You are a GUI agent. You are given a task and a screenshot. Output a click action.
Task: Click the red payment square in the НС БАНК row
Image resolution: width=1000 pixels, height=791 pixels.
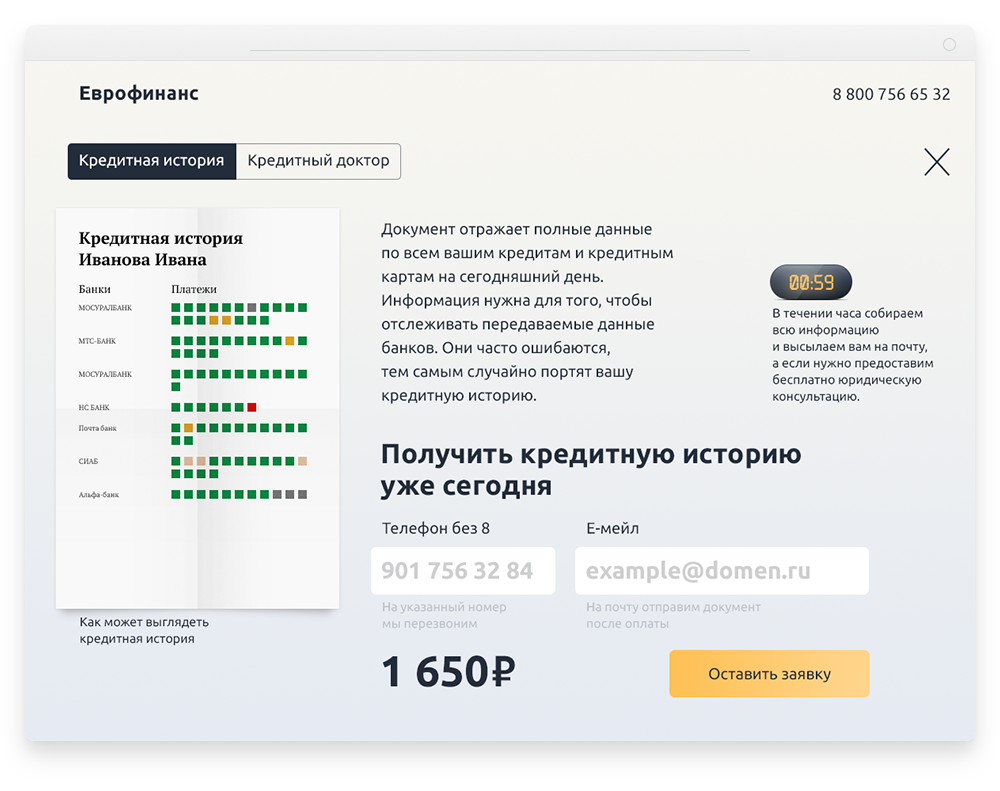(x=252, y=407)
